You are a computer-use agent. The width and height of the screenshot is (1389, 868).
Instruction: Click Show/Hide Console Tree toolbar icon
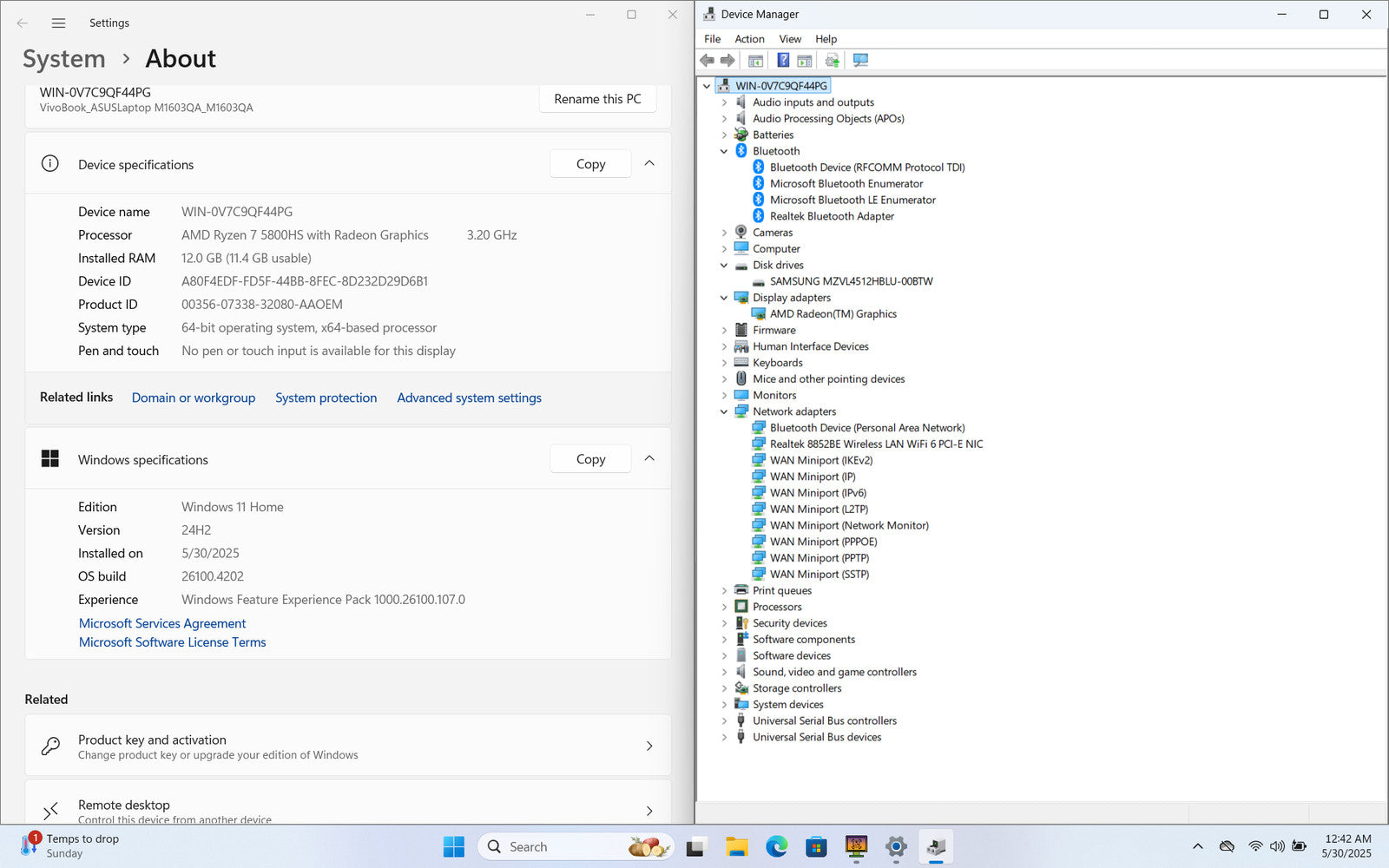[755, 60]
